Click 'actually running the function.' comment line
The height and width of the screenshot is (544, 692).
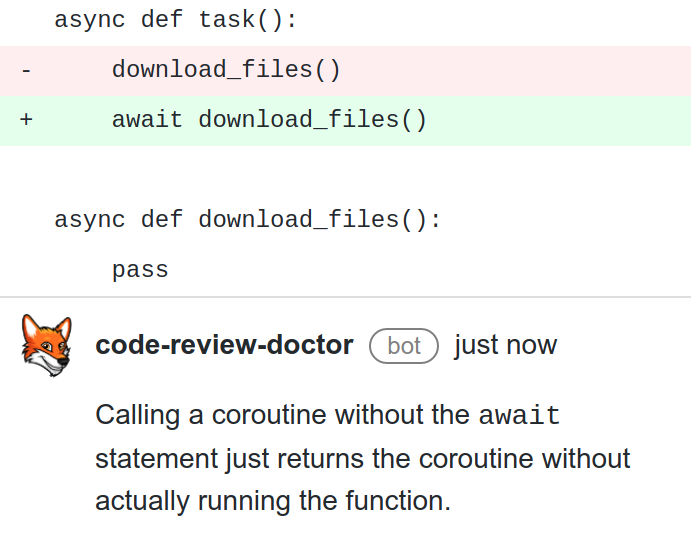(x=273, y=501)
